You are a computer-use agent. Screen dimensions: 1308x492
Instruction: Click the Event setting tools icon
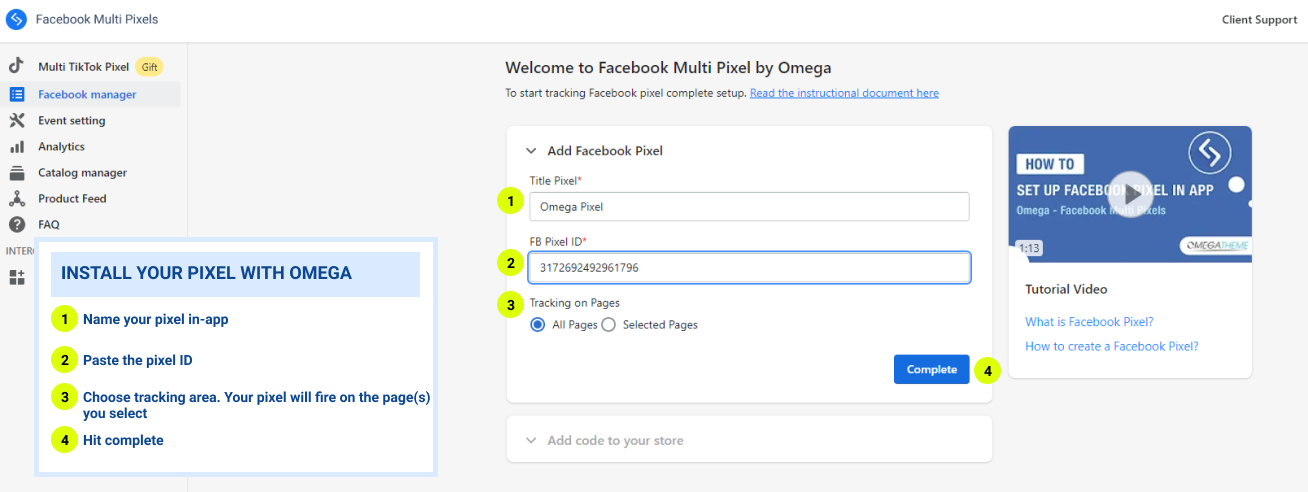(16, 120)
